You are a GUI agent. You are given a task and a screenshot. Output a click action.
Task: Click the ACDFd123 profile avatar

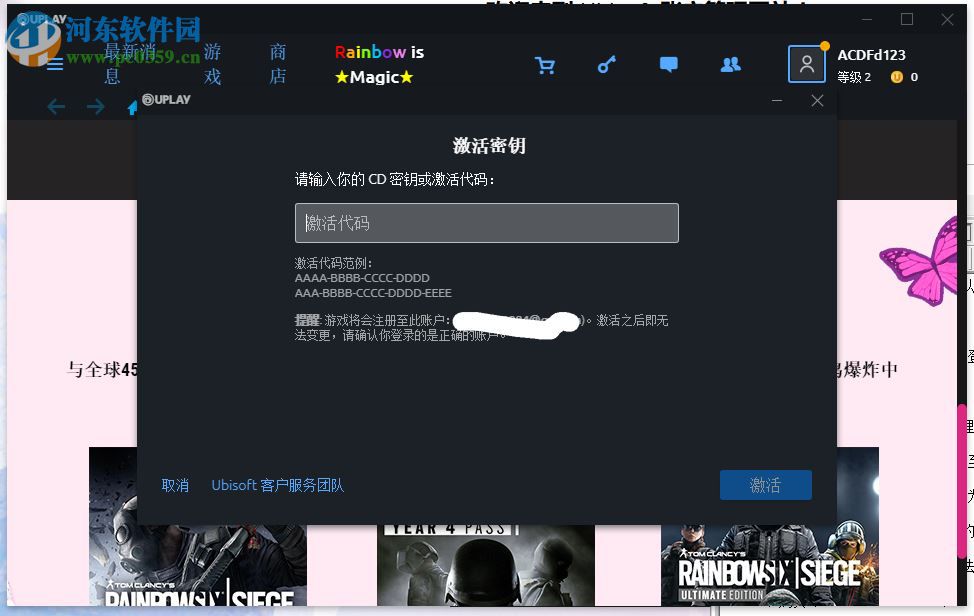pyautogui.click(x=806, y=63)
